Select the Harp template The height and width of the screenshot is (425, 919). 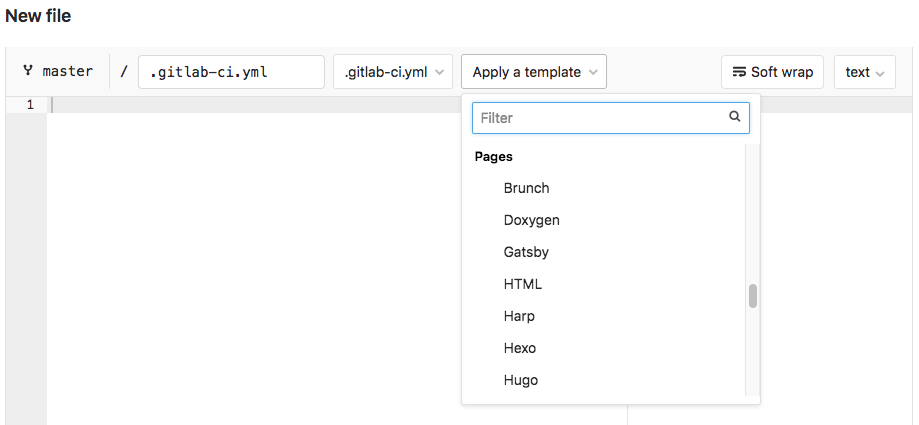pos(520,316)
